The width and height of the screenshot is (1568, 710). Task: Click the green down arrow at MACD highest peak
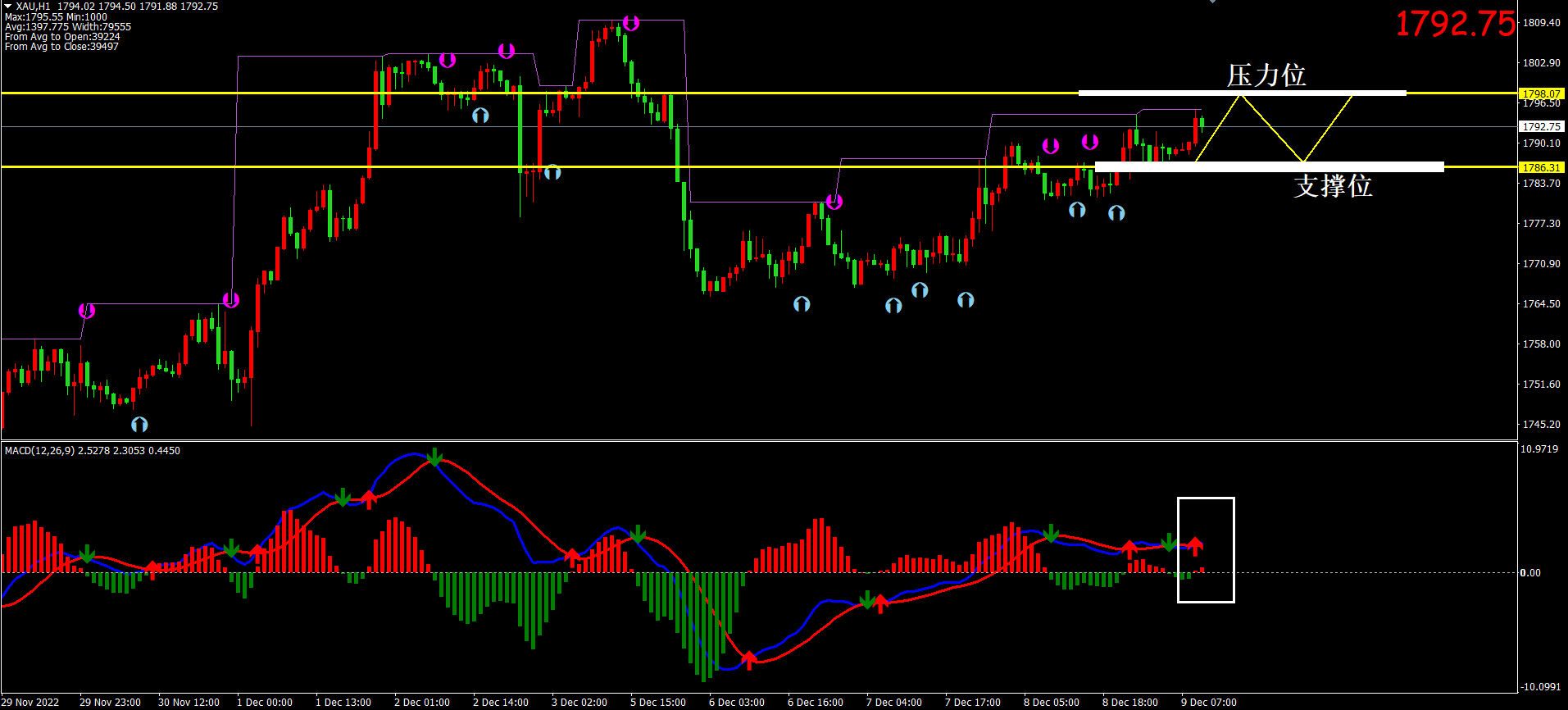(x=434, y=457)
